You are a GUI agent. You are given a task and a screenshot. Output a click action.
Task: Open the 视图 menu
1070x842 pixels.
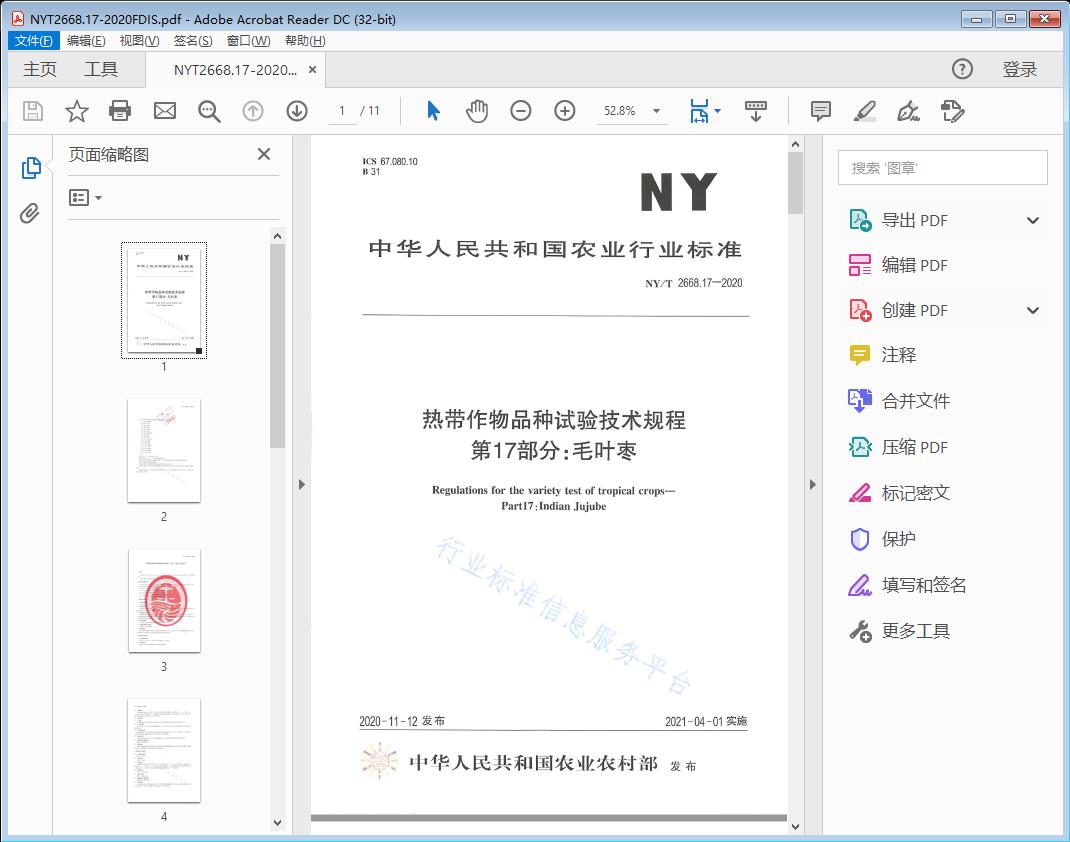tap(138, 40)
